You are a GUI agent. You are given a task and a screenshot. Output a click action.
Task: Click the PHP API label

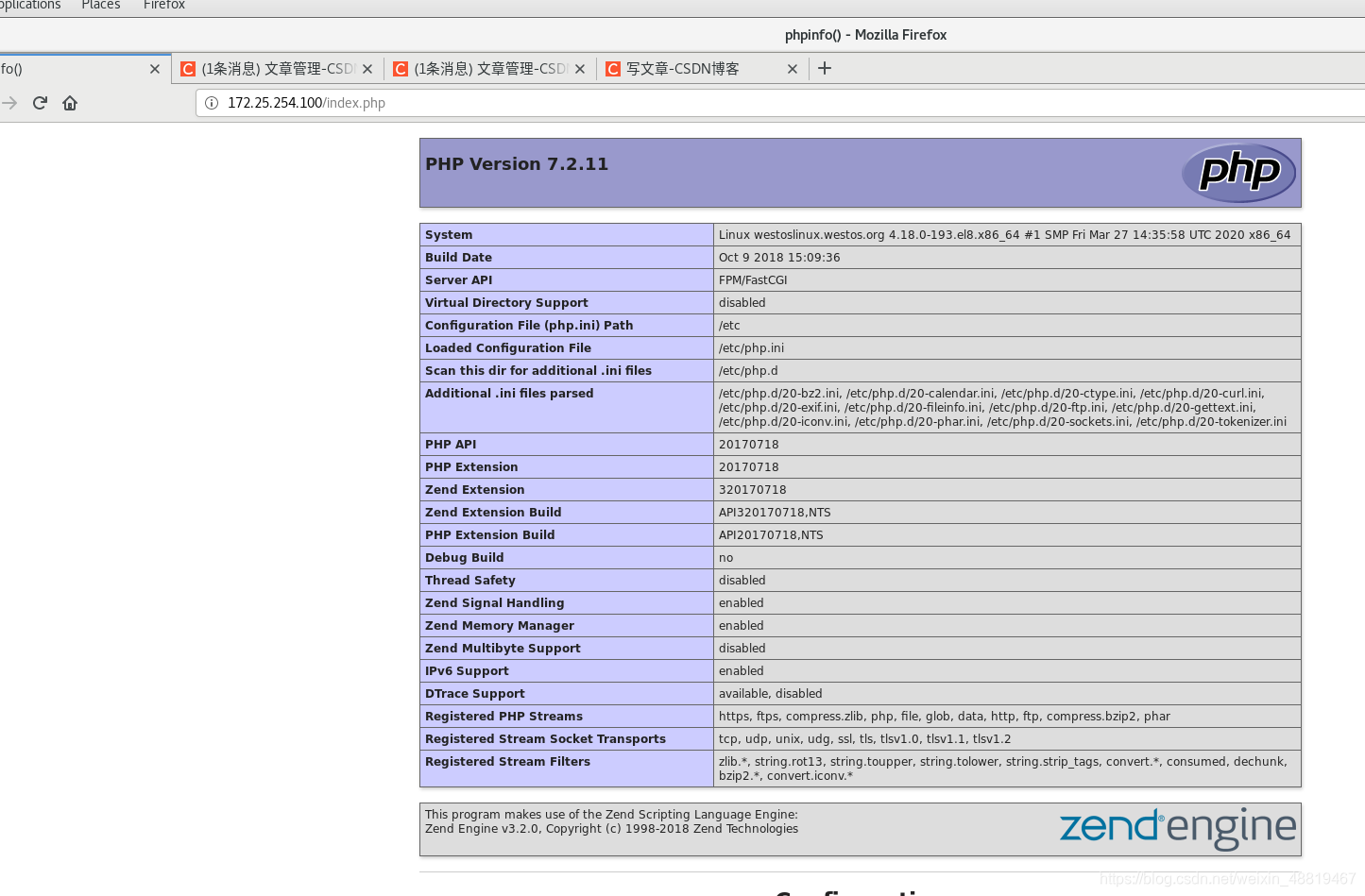(451, 445)
